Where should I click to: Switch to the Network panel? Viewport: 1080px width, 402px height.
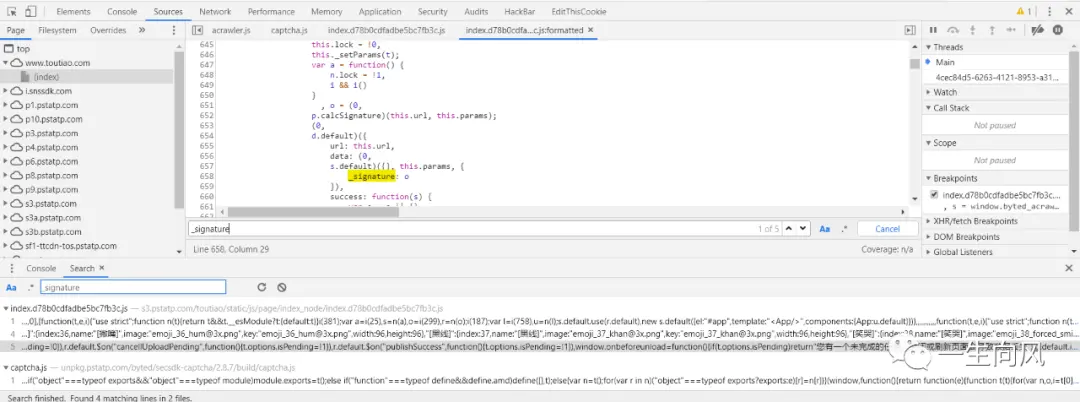[x=216, y=12]
